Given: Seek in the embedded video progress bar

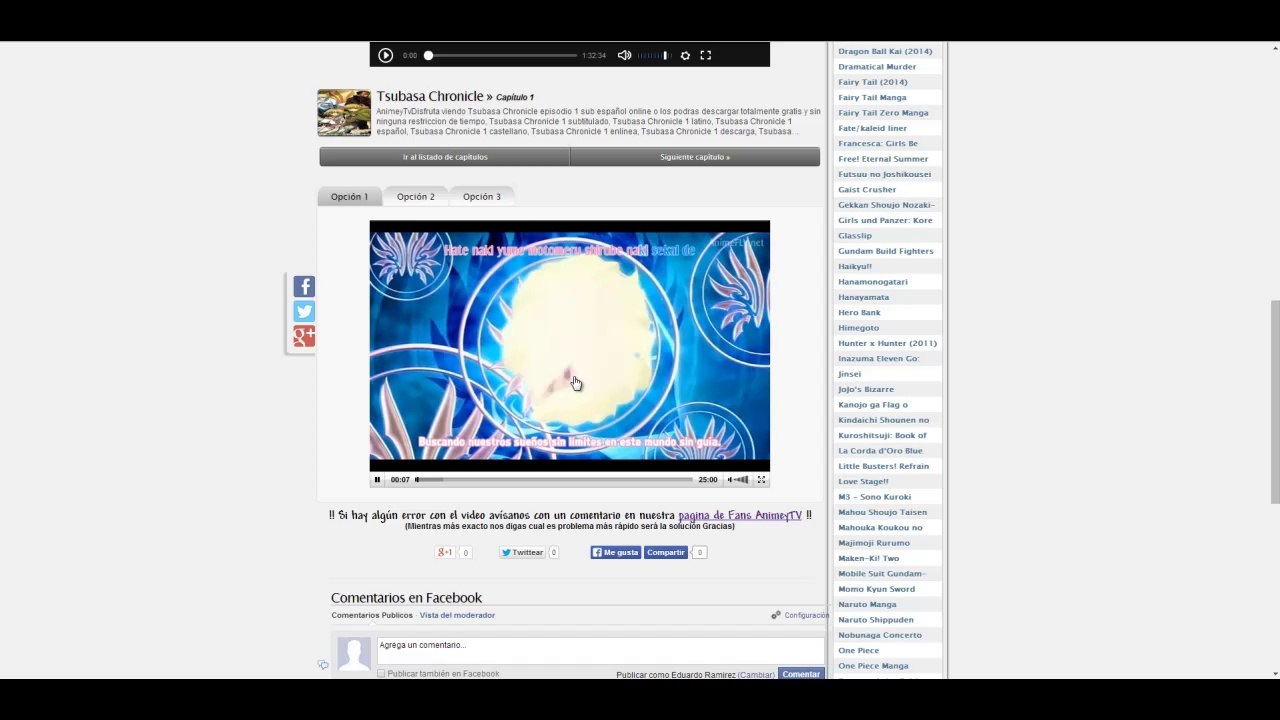Looking at the screenshot, I should coord(554,480).
